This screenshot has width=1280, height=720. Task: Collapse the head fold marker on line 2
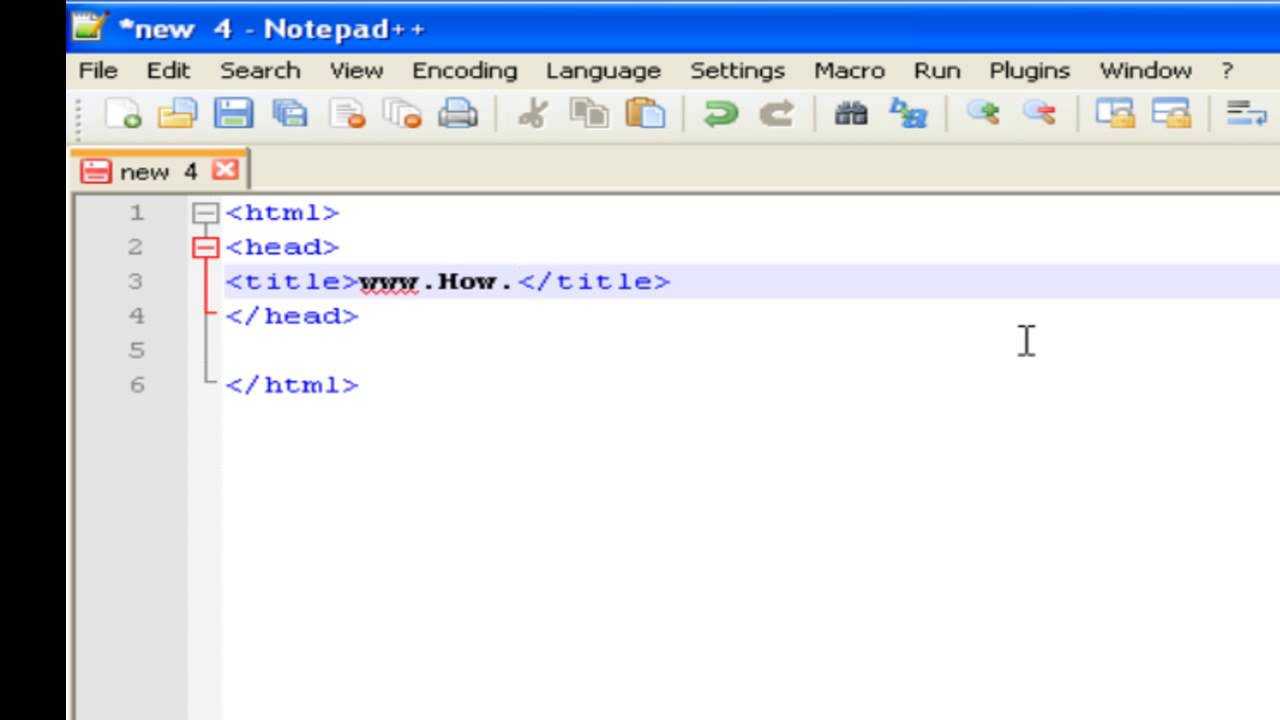coord(205,247)
